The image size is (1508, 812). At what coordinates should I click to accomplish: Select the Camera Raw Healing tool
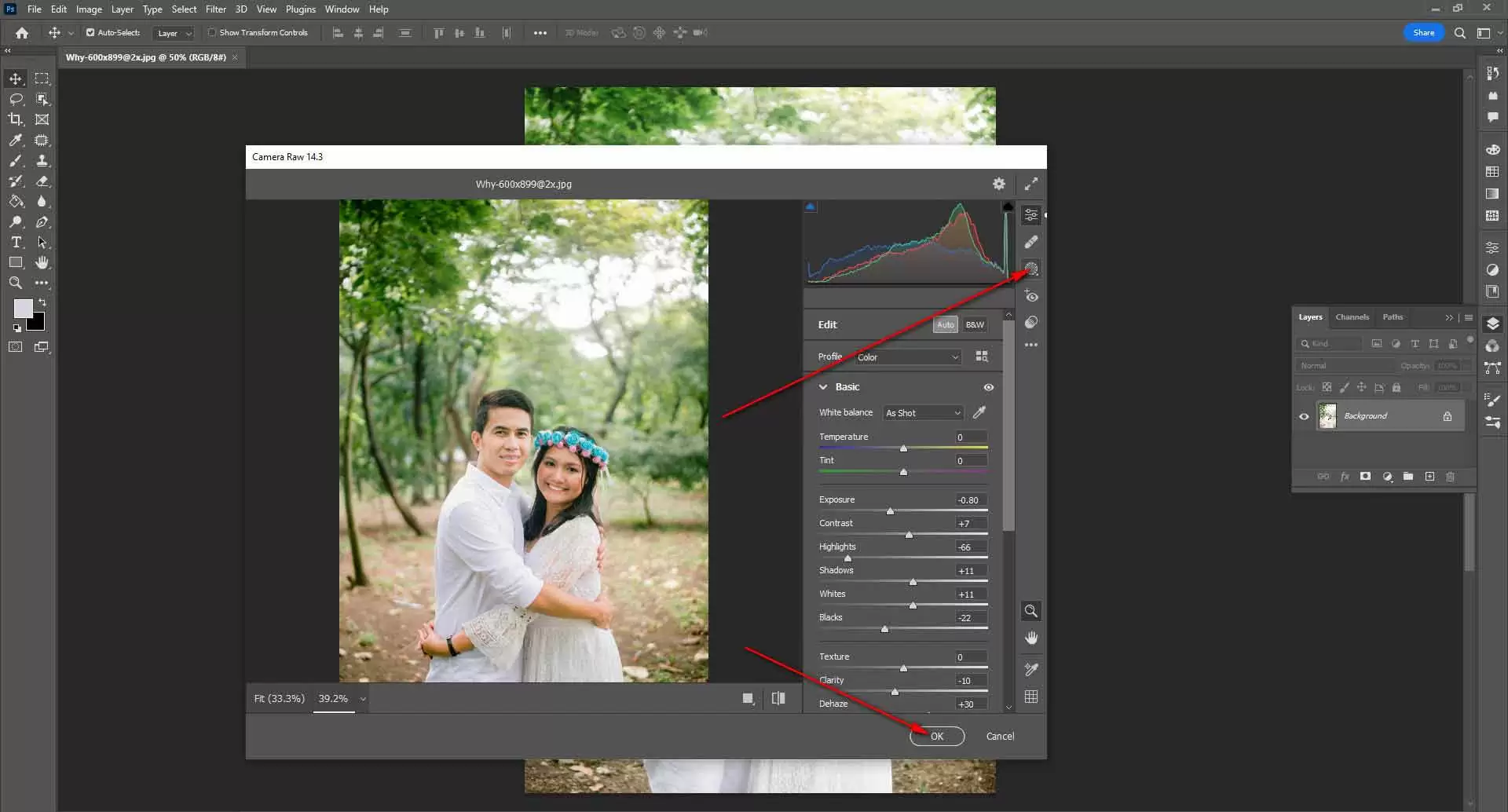coord(1031,242)
